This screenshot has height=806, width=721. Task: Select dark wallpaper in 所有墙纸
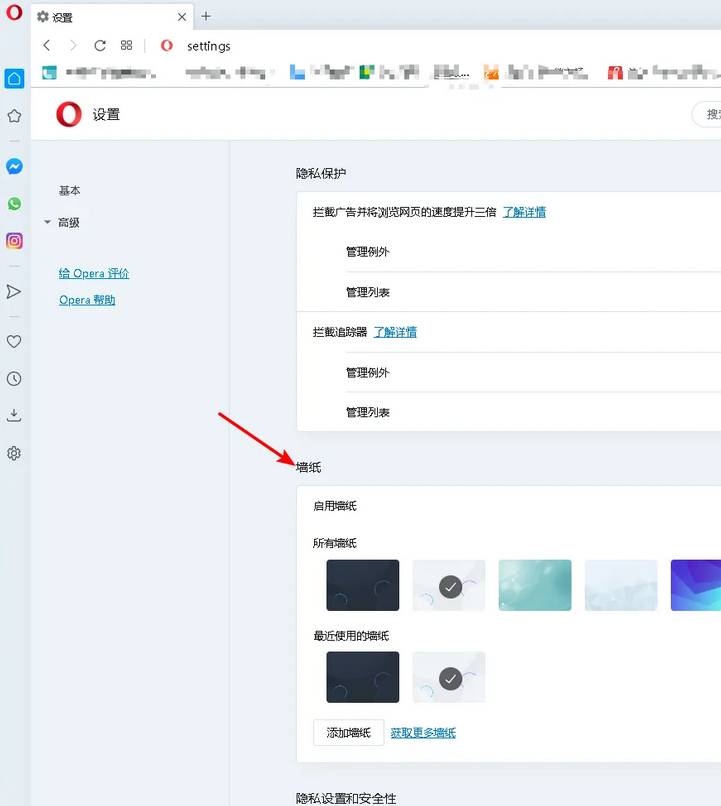tap(363, 585)
